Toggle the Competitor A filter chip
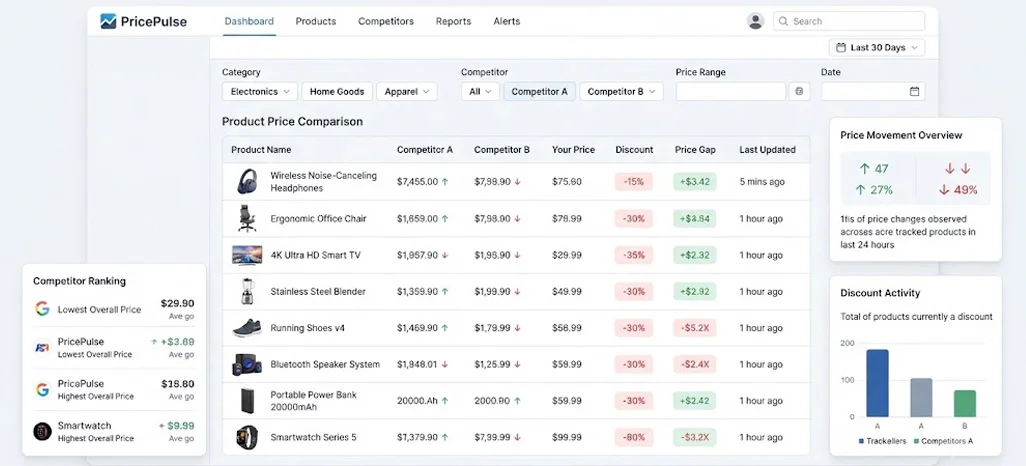Screen dimensions: 1026x466 (539, 92)
